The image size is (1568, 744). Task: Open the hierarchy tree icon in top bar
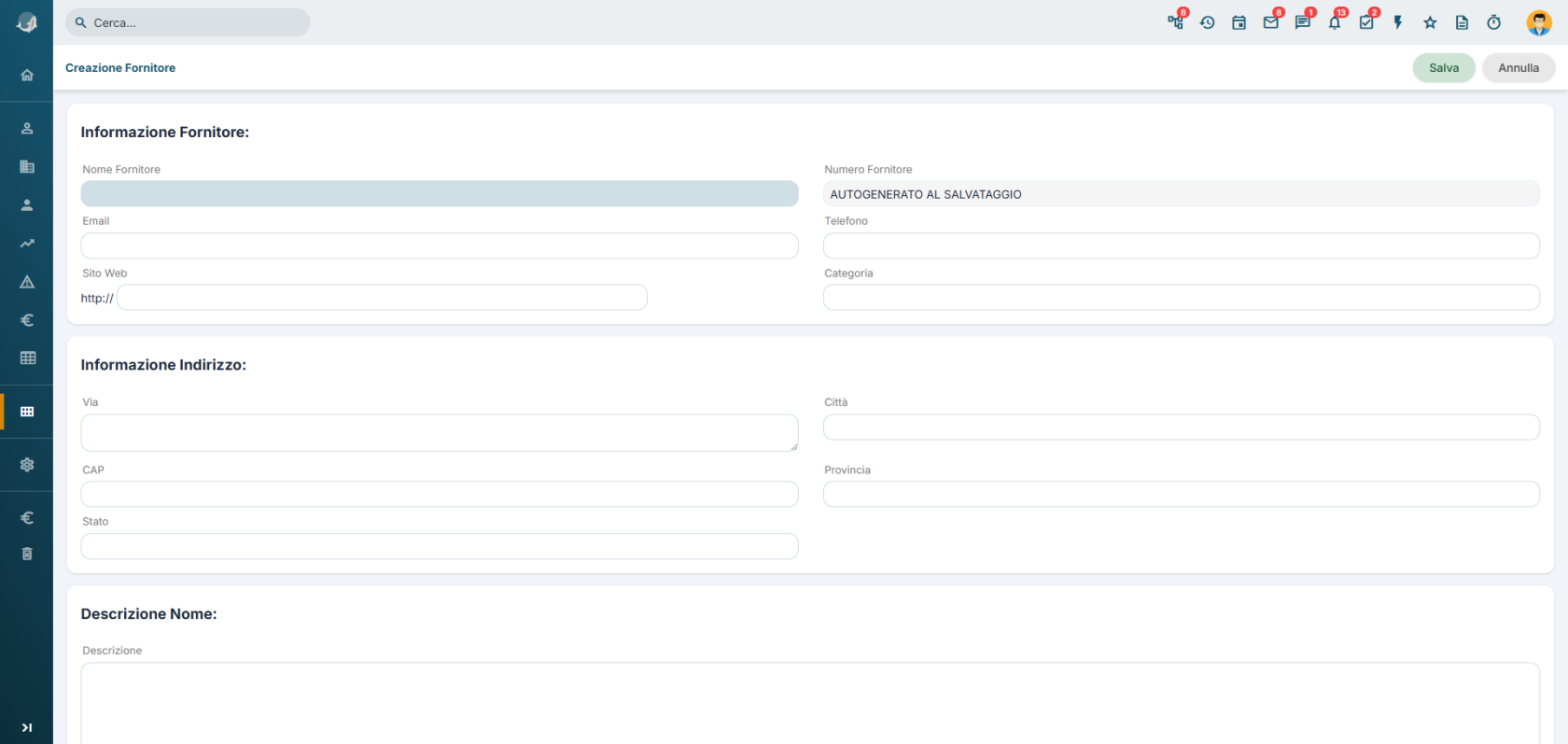click(x=1175, y=22)
